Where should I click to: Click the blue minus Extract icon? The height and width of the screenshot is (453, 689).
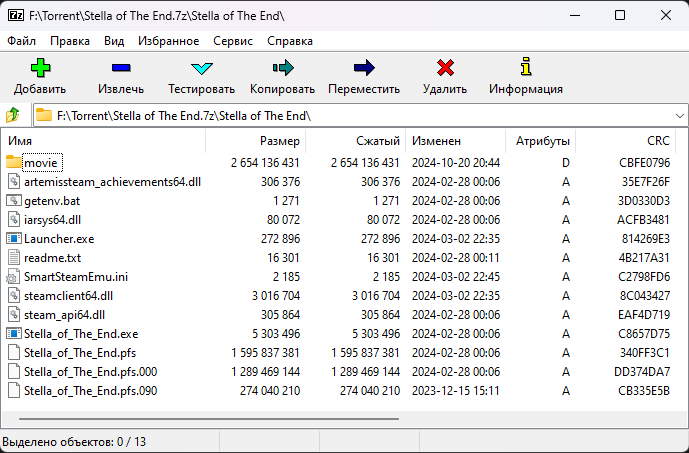coord(120,68)
